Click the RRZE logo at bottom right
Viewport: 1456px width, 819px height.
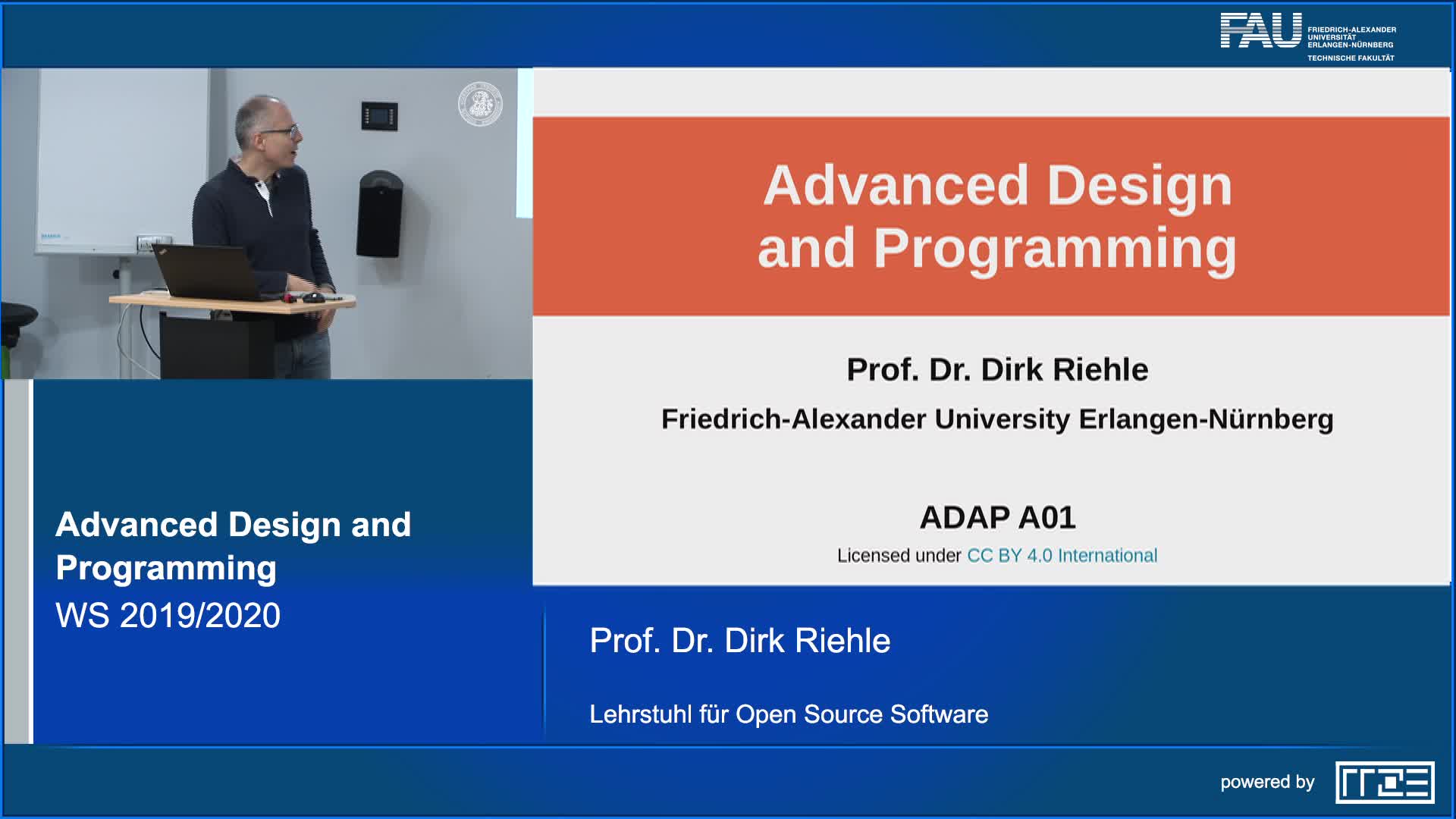[1384, 782]
